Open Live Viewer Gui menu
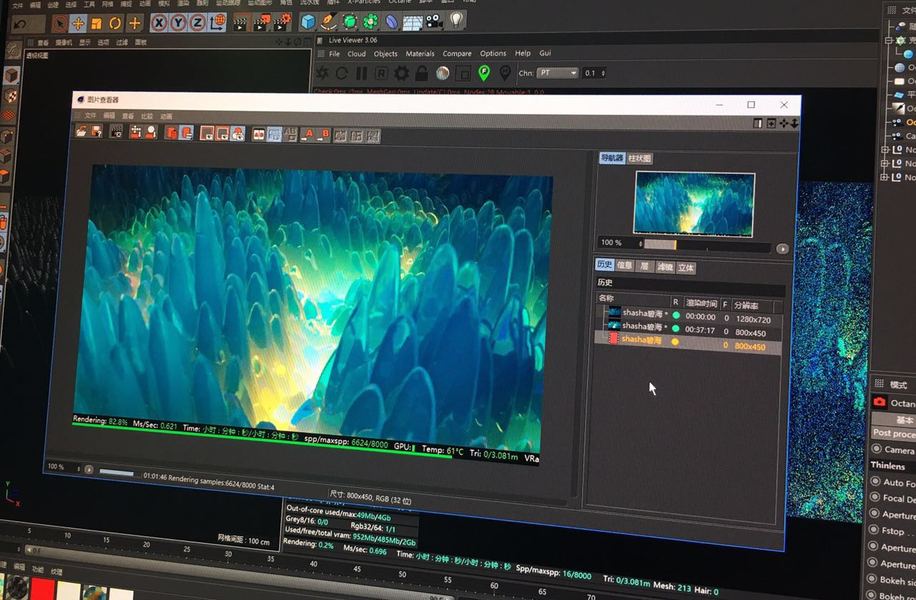The height and width of the screenshot is (600, 916). click(545, 53)
